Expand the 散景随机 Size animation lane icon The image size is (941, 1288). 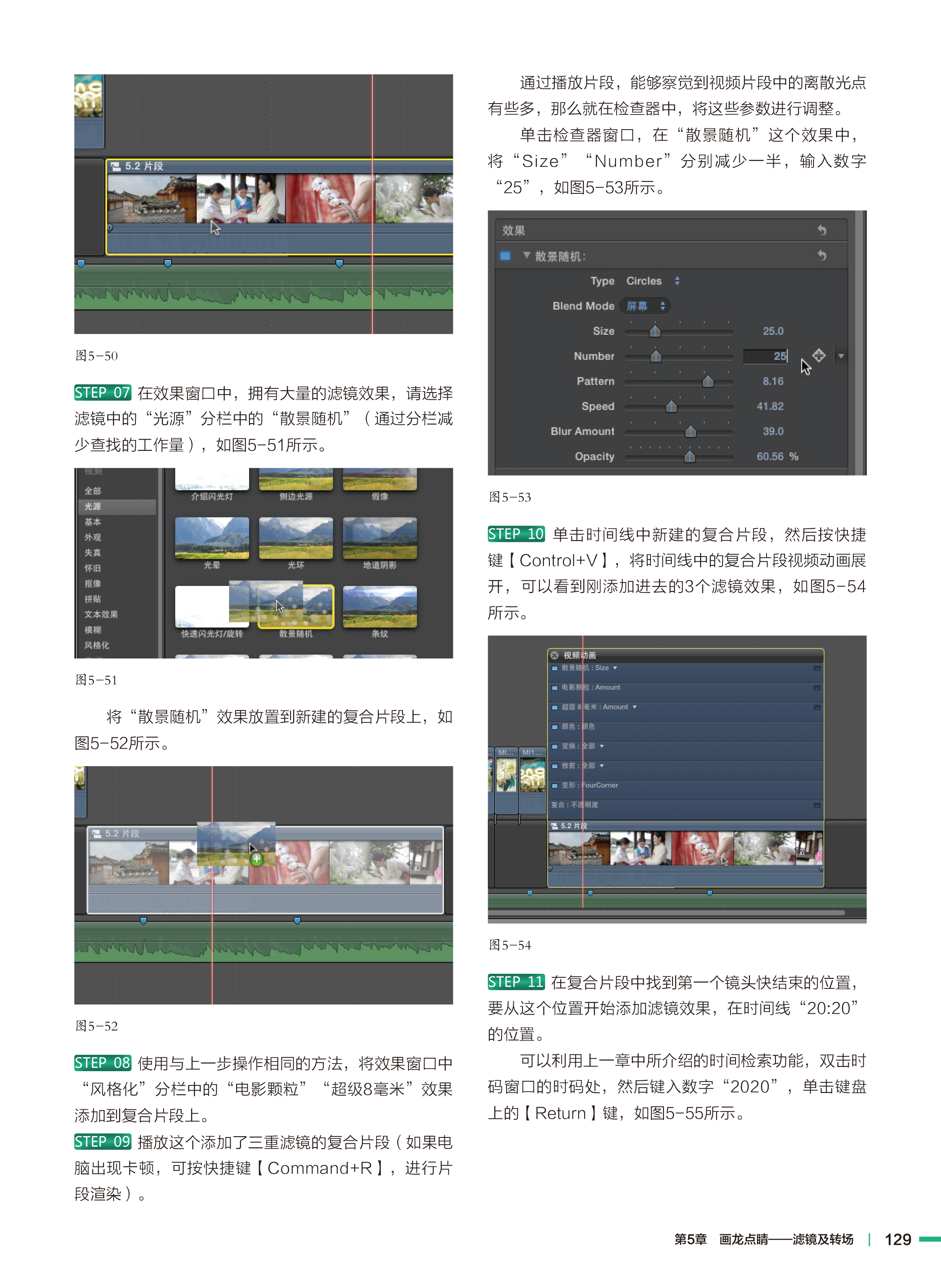point(817,668)
